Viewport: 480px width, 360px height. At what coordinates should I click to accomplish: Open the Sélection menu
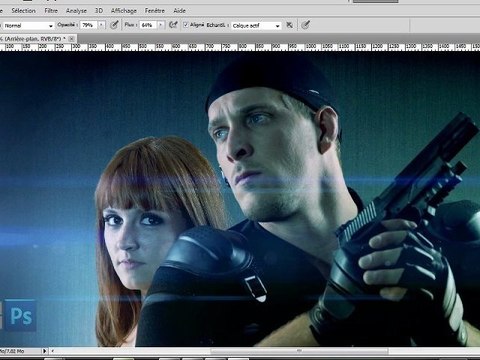[23, 11]
